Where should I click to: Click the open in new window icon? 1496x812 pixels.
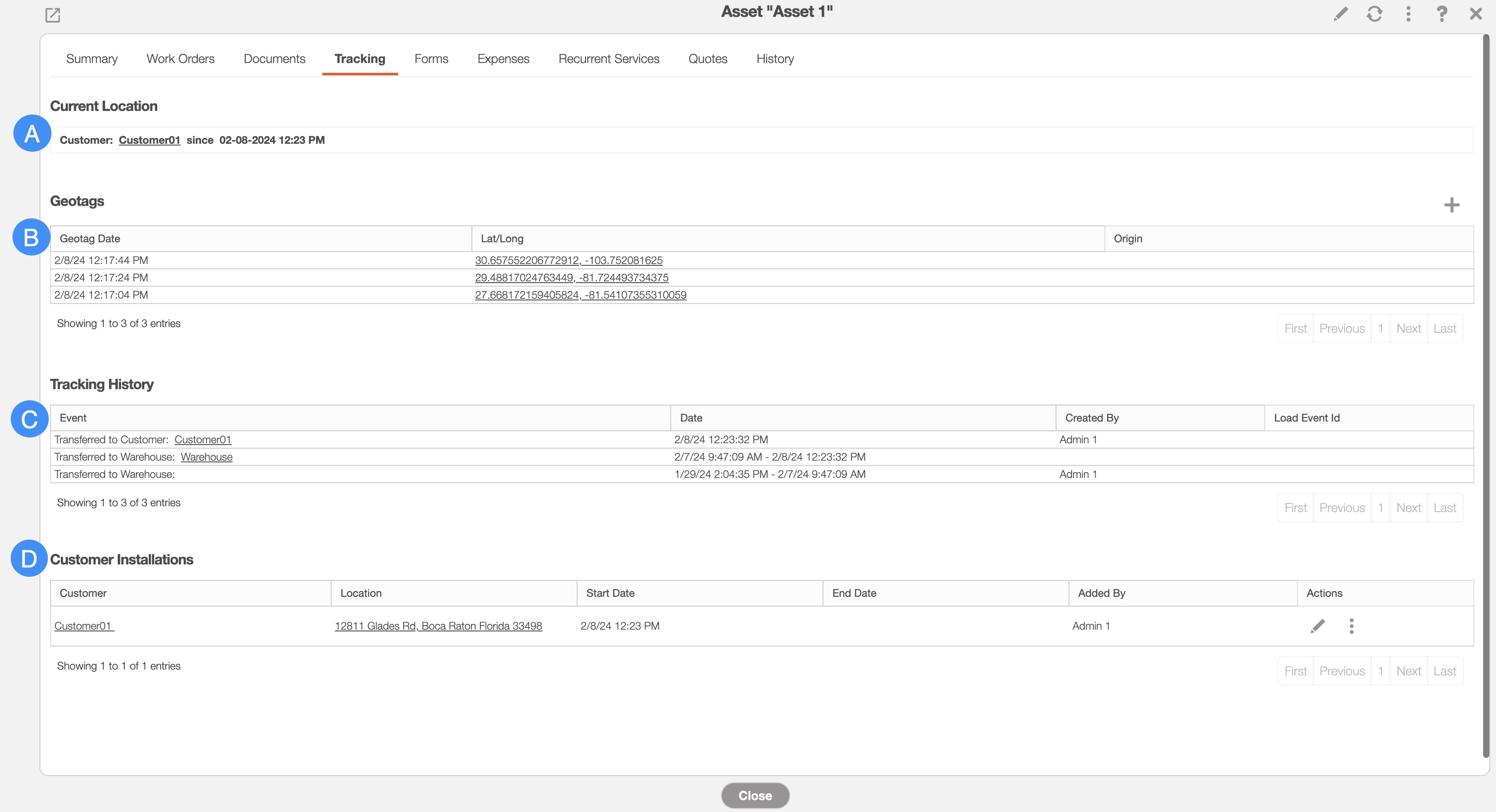(x=53, y=15)
